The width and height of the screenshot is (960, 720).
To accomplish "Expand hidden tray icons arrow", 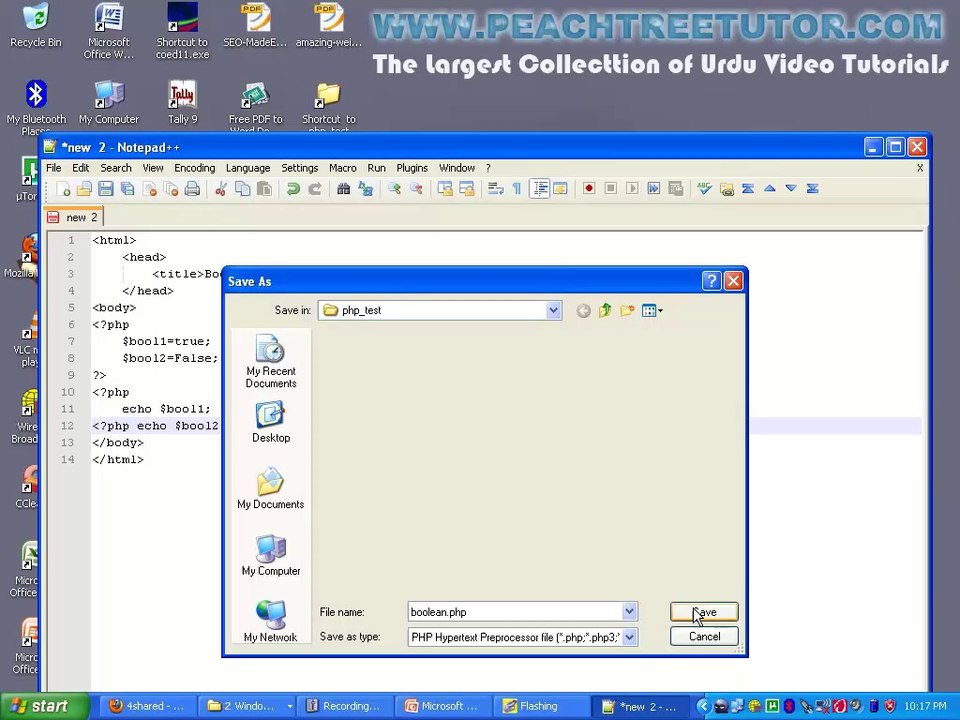I will tap(703, 707).
